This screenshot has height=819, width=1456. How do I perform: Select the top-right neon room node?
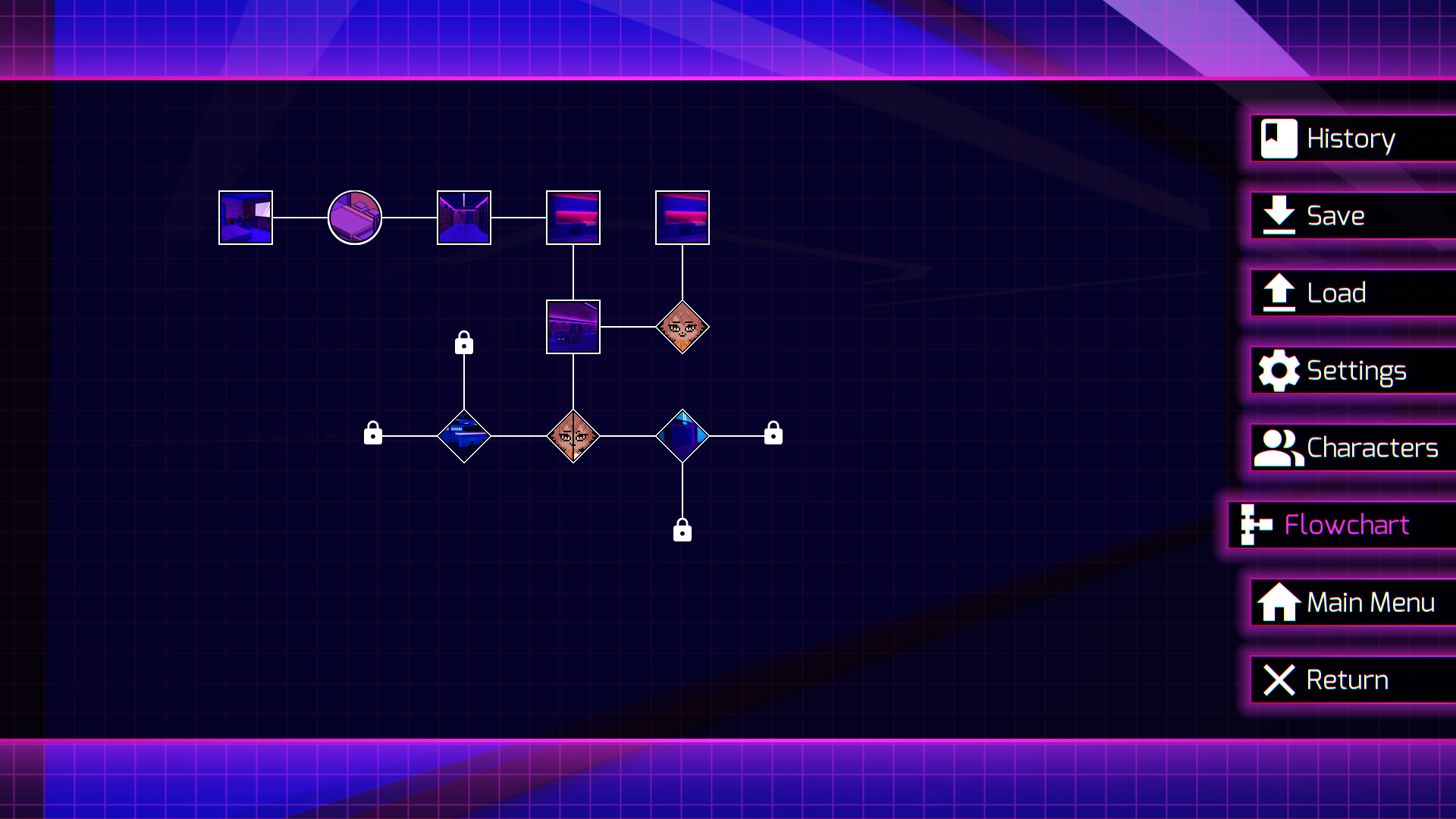[x=682, y=218]
